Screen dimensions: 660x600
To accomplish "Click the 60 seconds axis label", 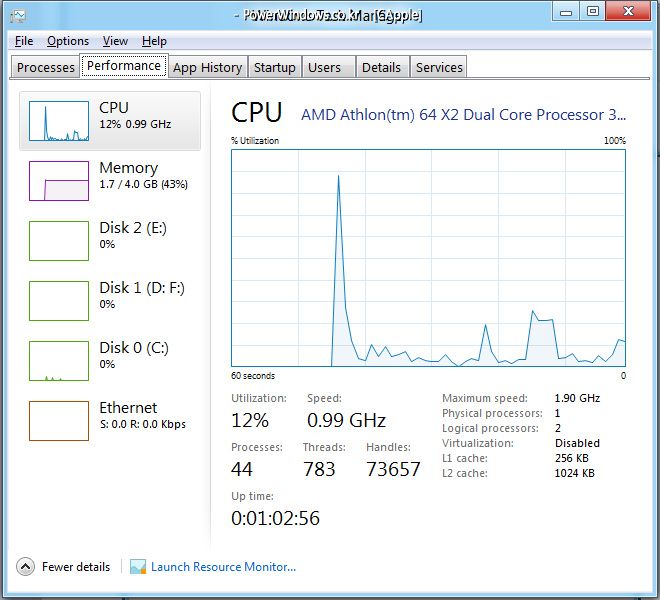I will (253, 376).
